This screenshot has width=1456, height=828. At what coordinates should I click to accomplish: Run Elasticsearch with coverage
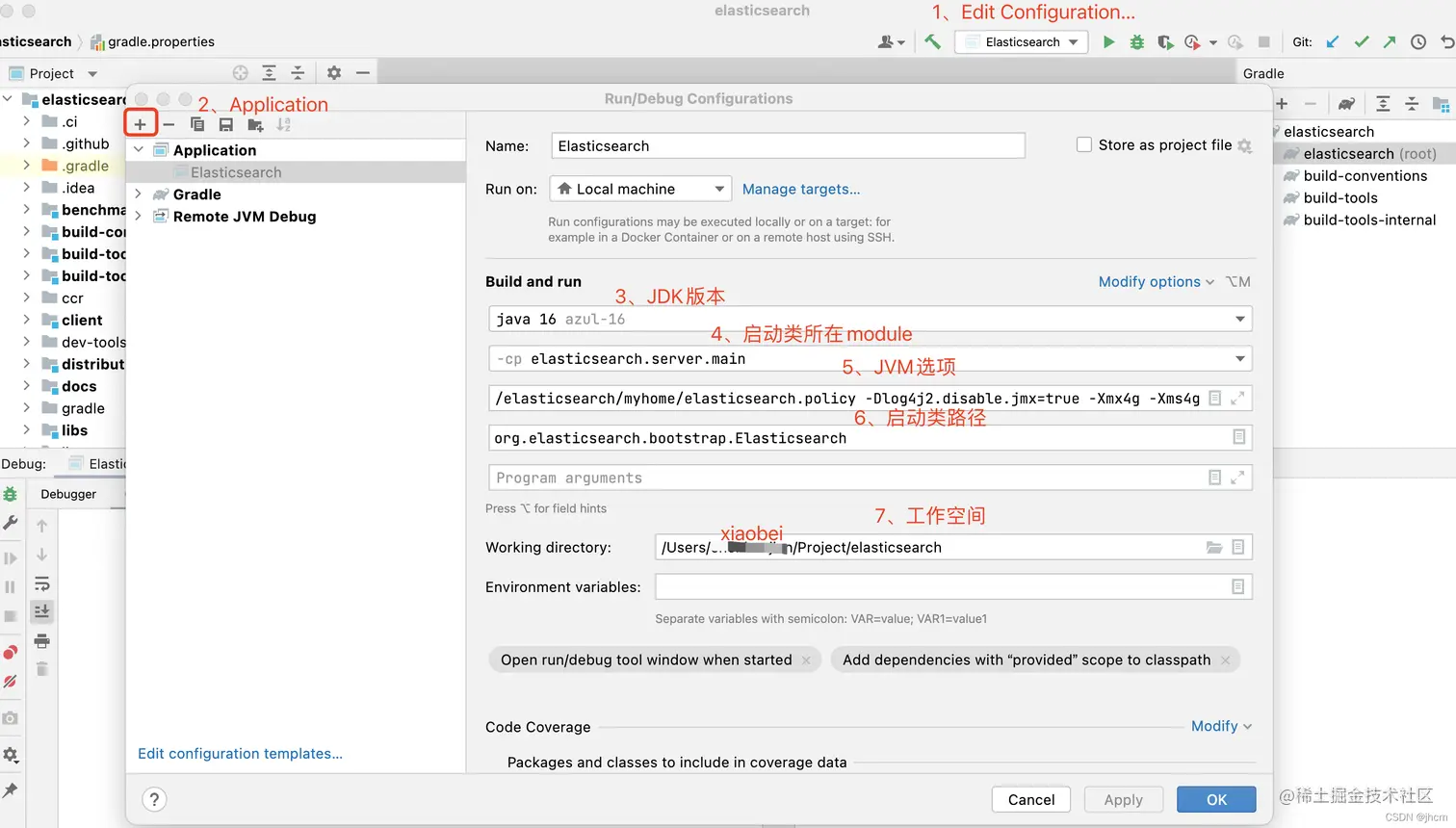(1165, 41)
